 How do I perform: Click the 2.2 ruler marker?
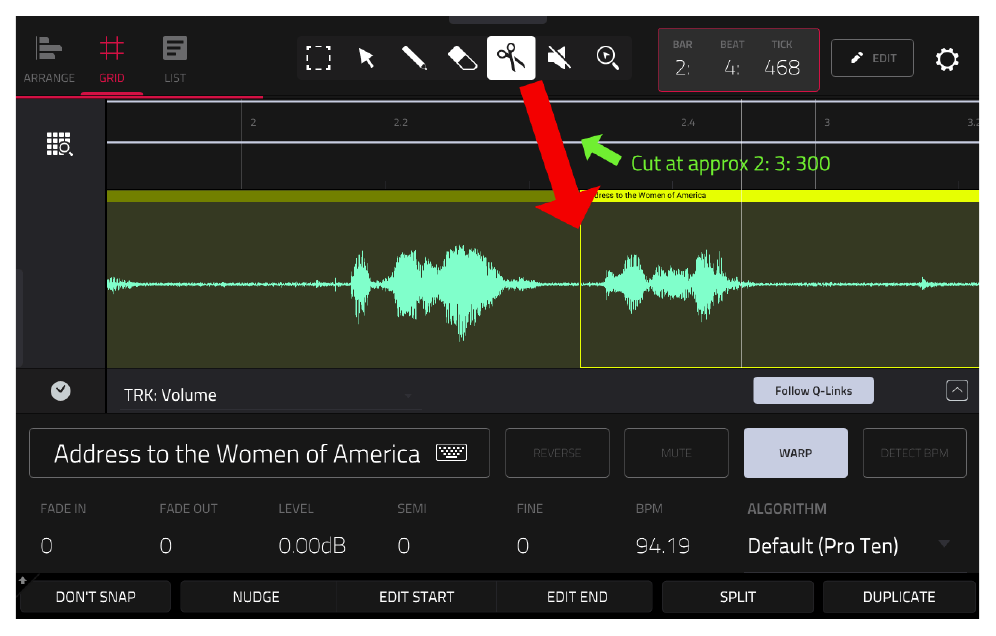pos(400,122)
